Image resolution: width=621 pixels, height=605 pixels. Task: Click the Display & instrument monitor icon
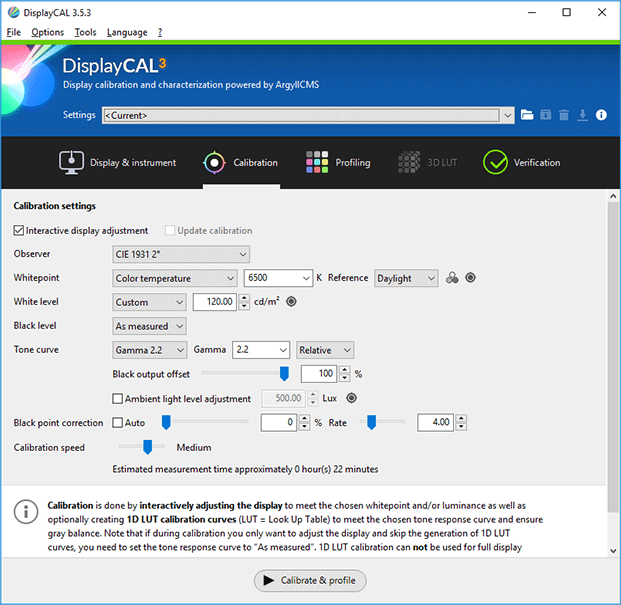[71, 162]
